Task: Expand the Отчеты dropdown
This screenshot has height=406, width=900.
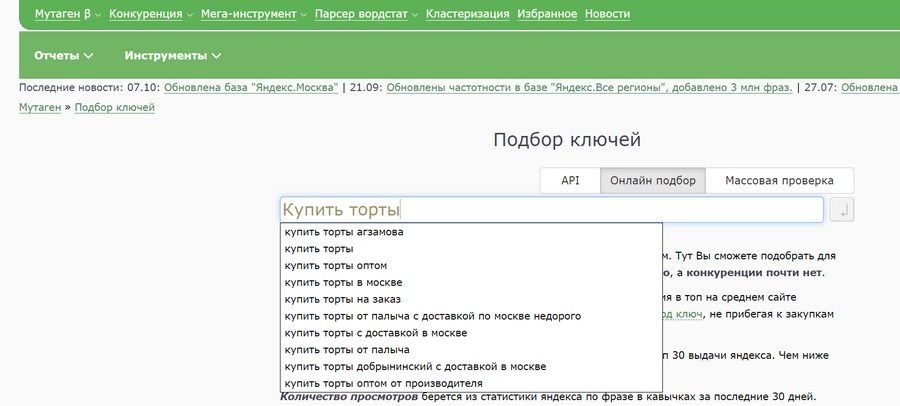Action: click(x=63, y=56)
